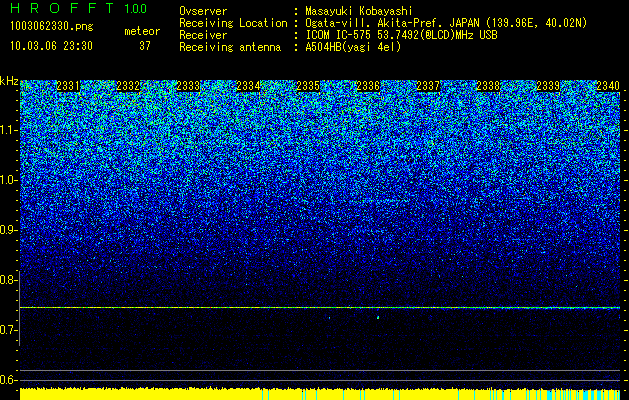629x400 pixels.
Task: Click the 2335 time marker
Action: click(x=308, y=86)
